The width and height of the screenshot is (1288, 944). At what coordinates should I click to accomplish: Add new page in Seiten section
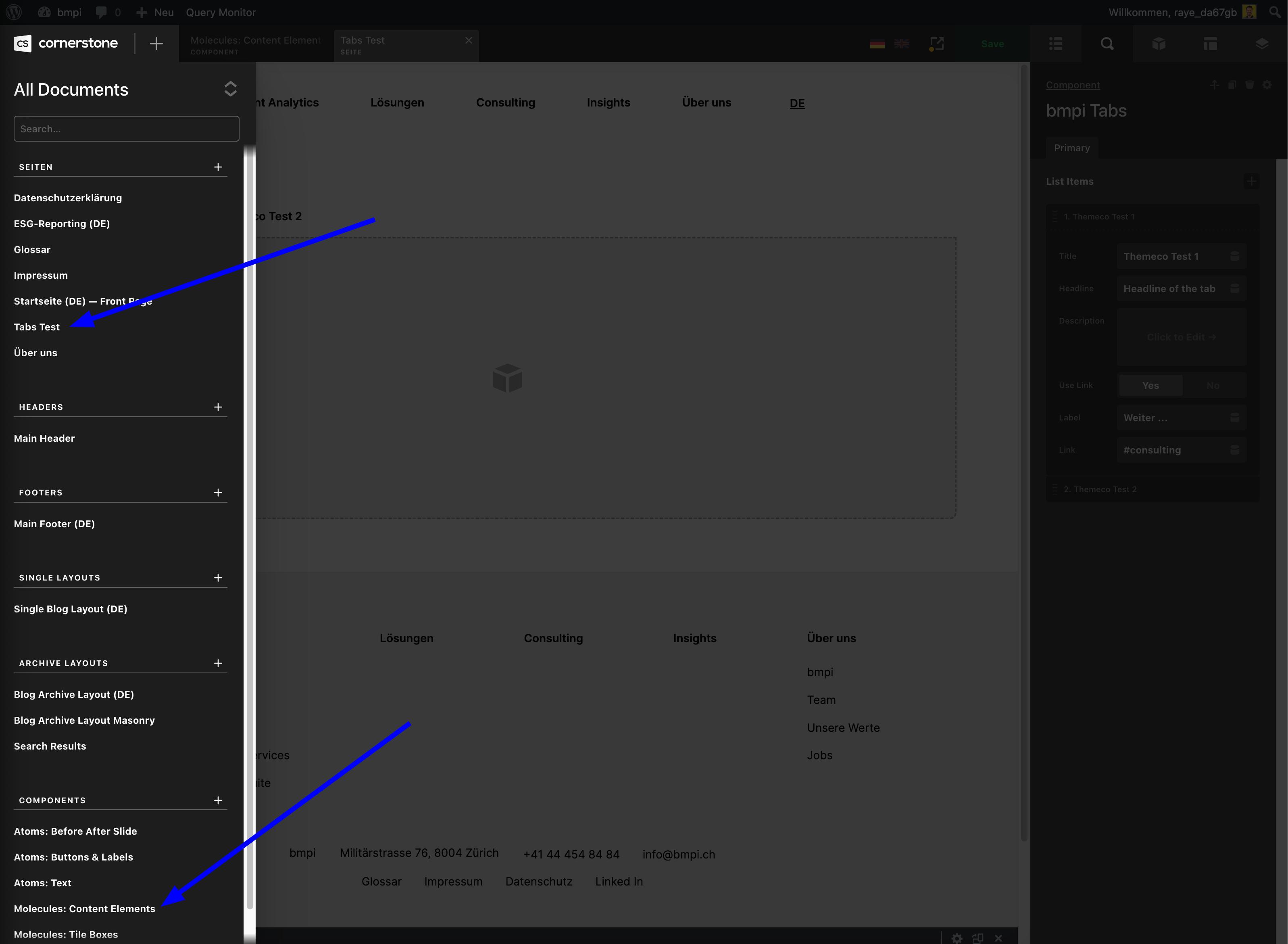tap(218, 167)
